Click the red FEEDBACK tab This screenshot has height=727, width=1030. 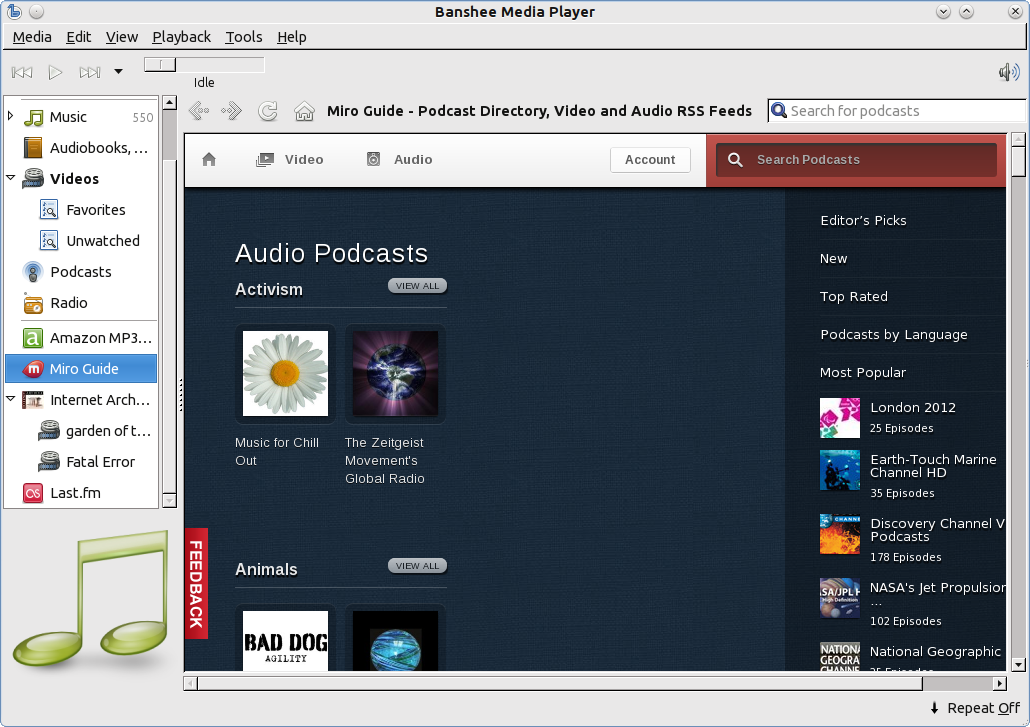[196, 583]
